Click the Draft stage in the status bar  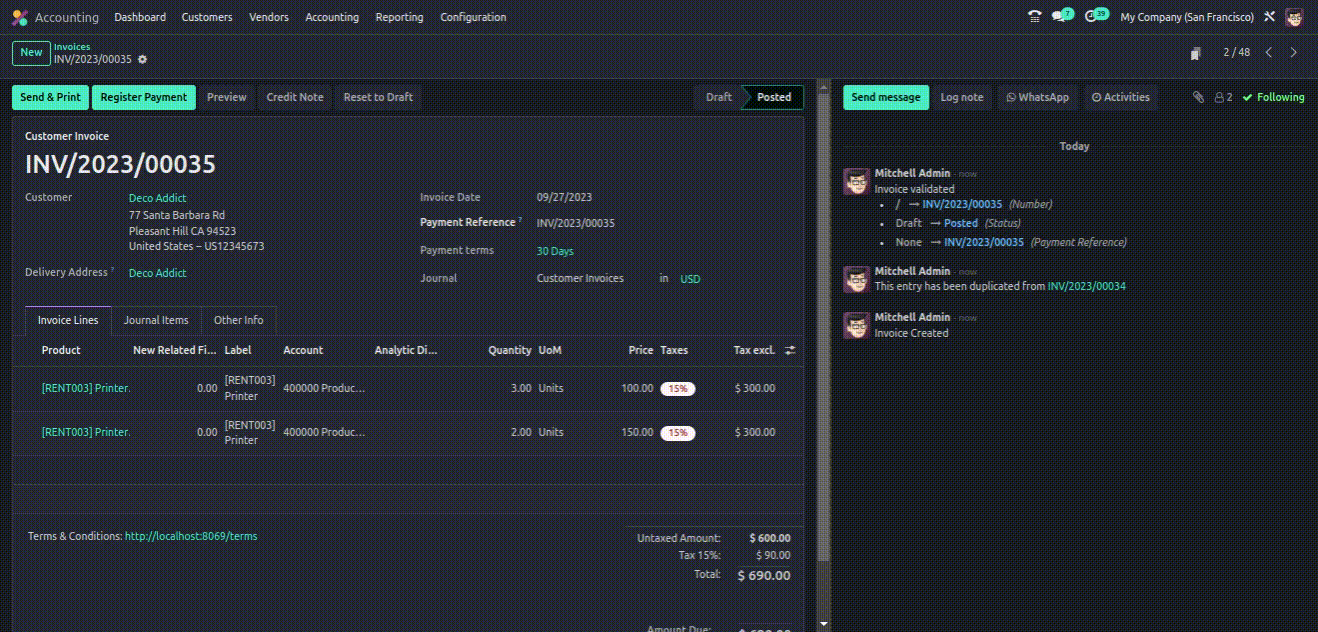718,97
